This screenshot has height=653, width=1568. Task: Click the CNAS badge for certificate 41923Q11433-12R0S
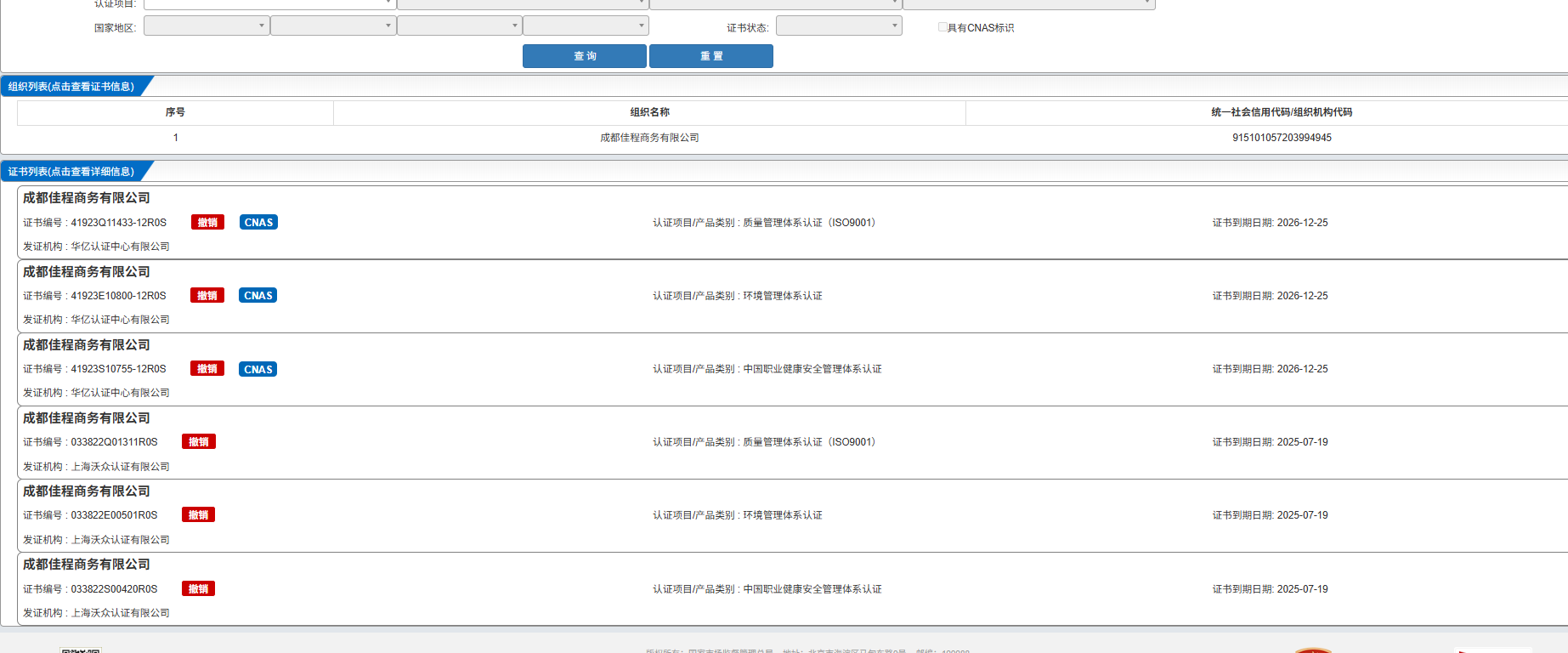pos(258,223)
